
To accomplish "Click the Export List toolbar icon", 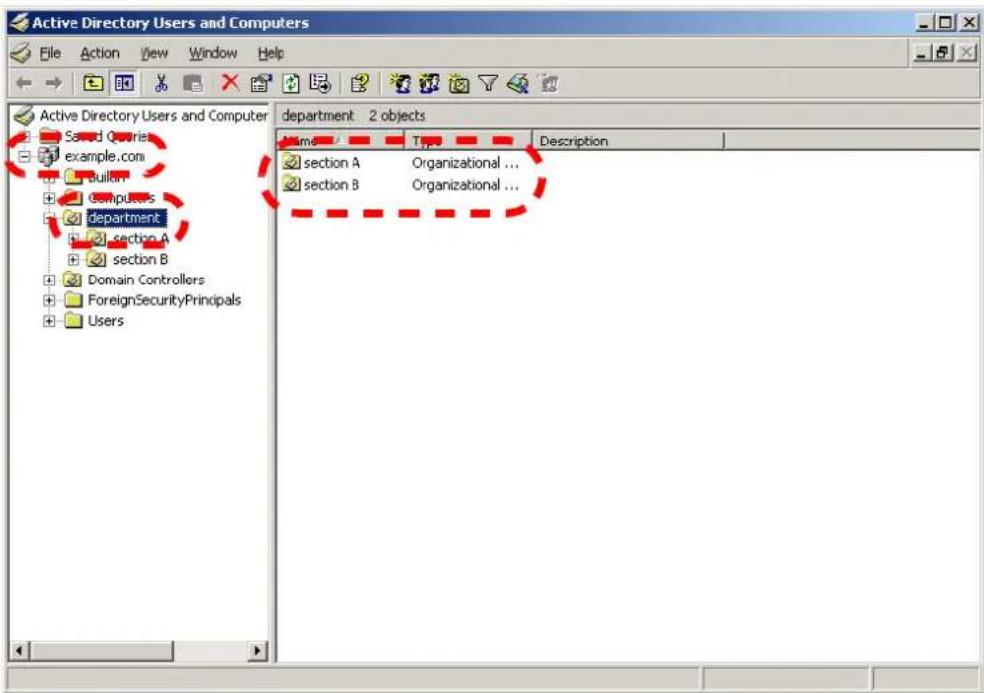I will point(320,83).
